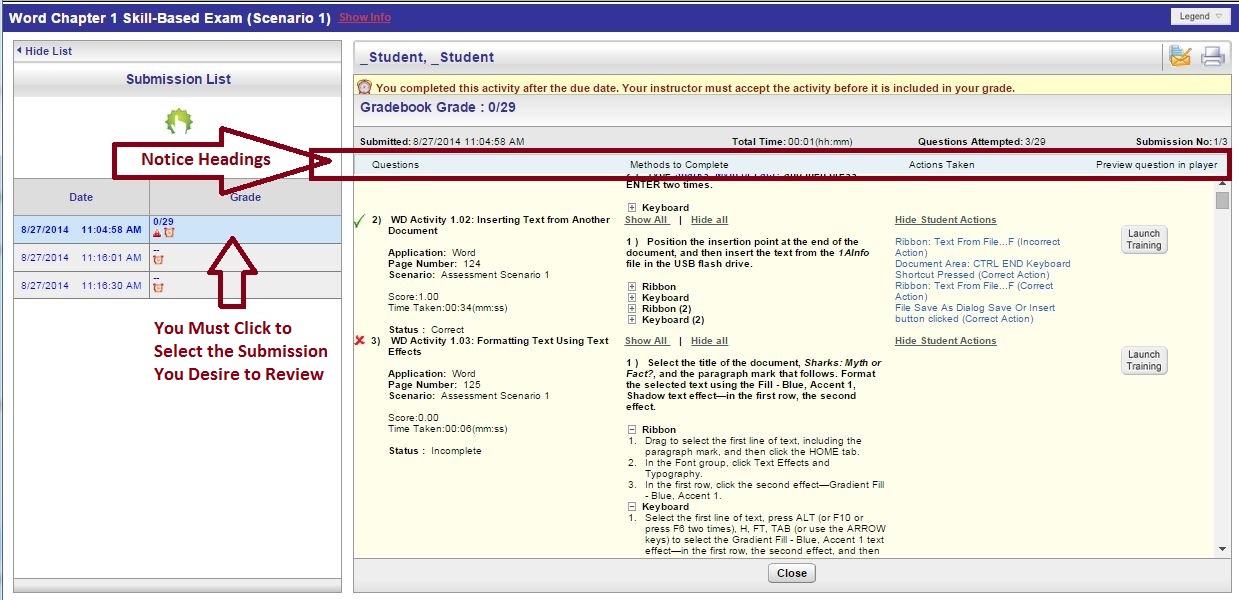1239x600 pixels.
Task: Click the printer icon to print results
Action: click(x=1212, y=57)
